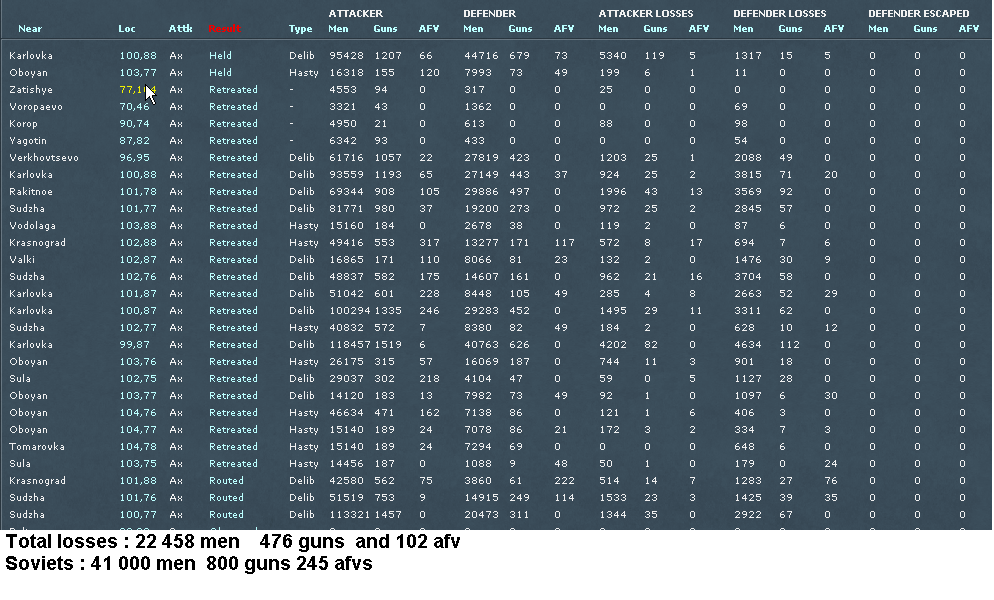The image size is (994, 600).
Task: Click defender men value 44716
Action: coord(481,56)
